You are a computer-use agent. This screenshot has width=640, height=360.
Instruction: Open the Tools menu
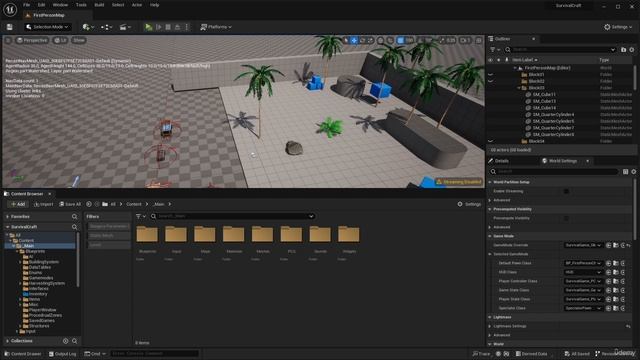(x=81, y=5)
